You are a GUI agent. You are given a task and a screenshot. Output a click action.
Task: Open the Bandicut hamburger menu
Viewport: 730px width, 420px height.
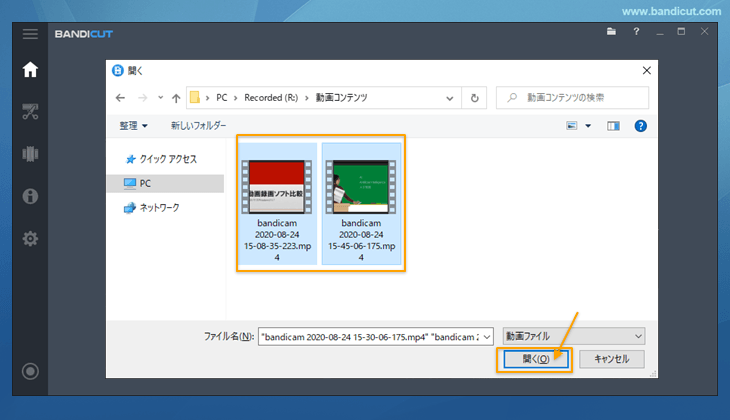point(30,34)
